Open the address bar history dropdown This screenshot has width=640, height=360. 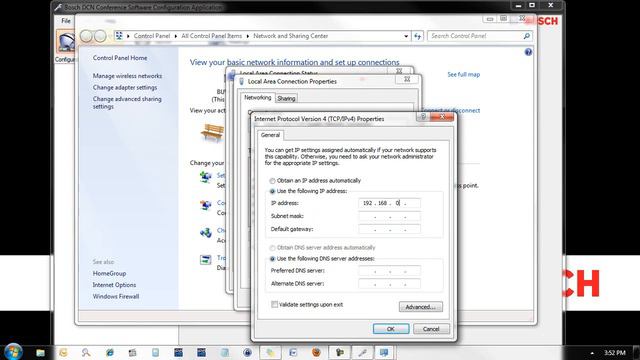coord(406,36)
